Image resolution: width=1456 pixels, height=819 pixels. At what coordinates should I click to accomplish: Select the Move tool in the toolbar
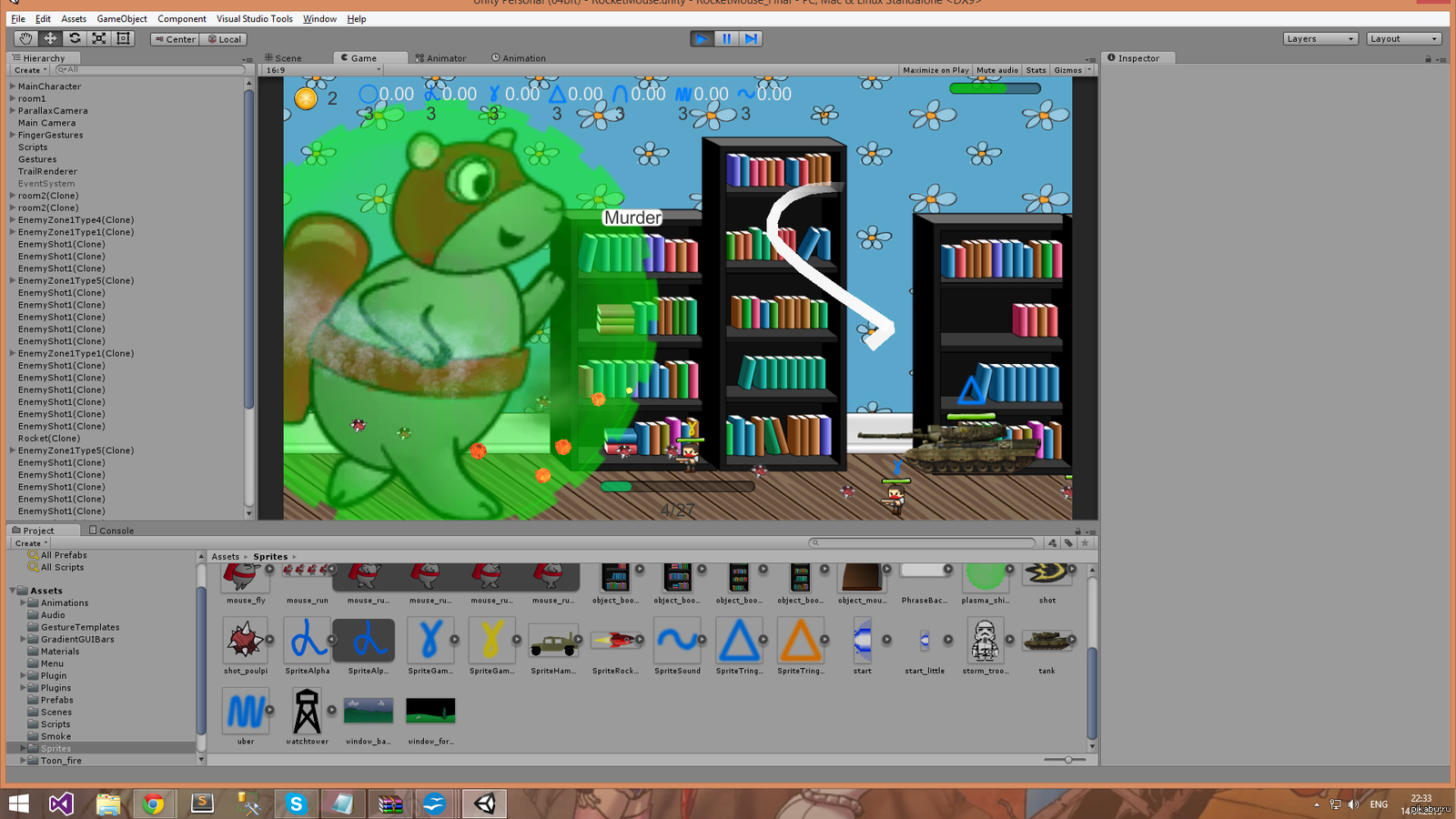click(50, 38)
